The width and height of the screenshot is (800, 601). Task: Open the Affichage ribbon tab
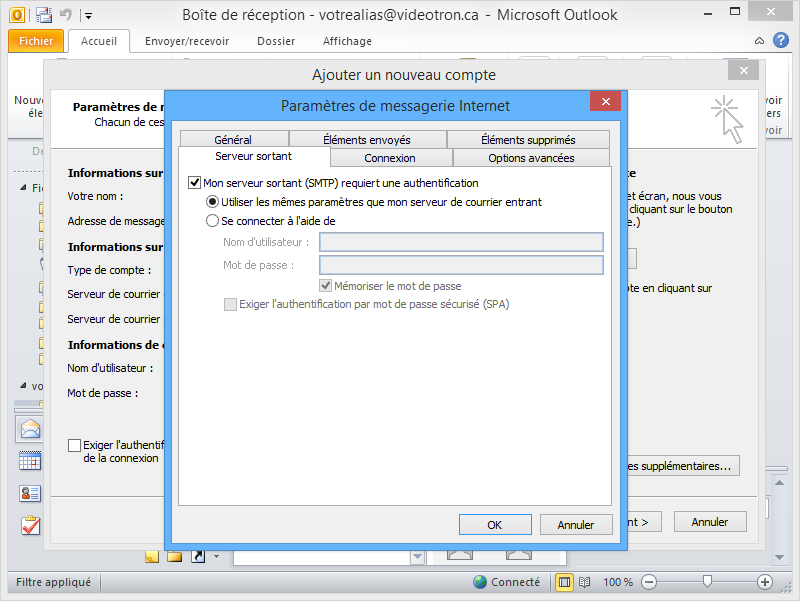tap(347, 41)
